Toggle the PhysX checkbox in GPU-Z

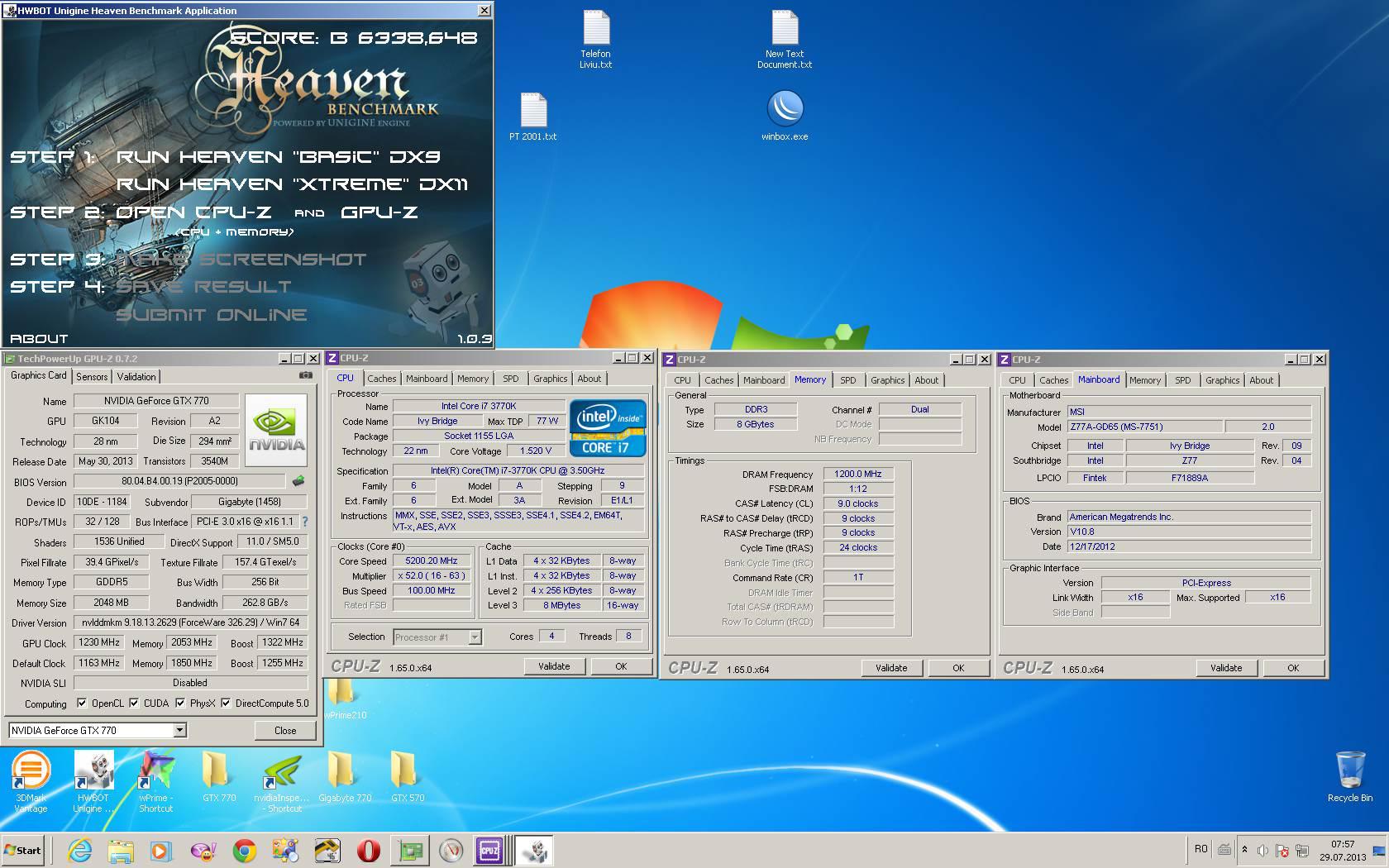pyautogui.click(x=180, y=703)
